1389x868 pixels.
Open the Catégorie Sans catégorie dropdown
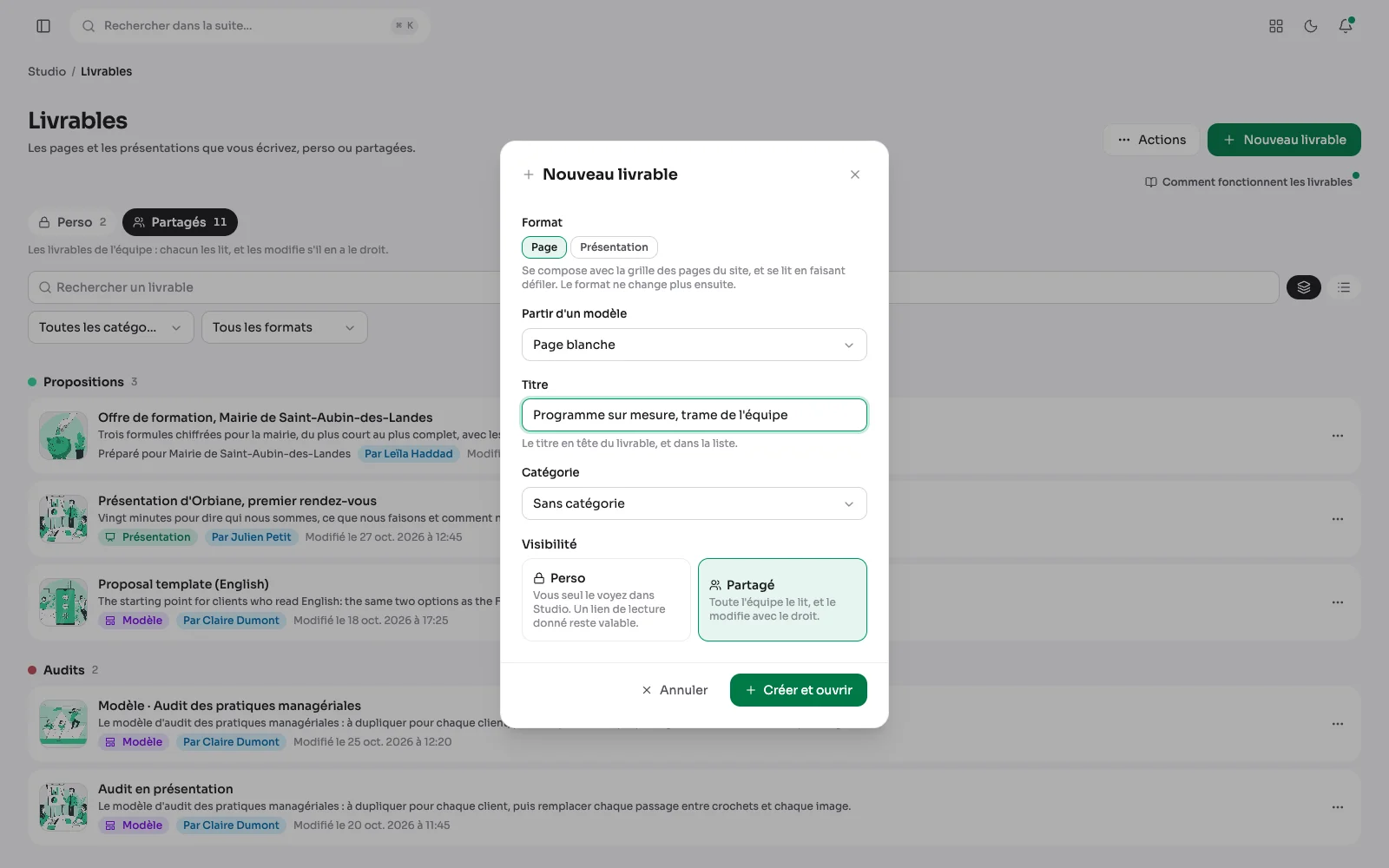(x=694, y=503)
